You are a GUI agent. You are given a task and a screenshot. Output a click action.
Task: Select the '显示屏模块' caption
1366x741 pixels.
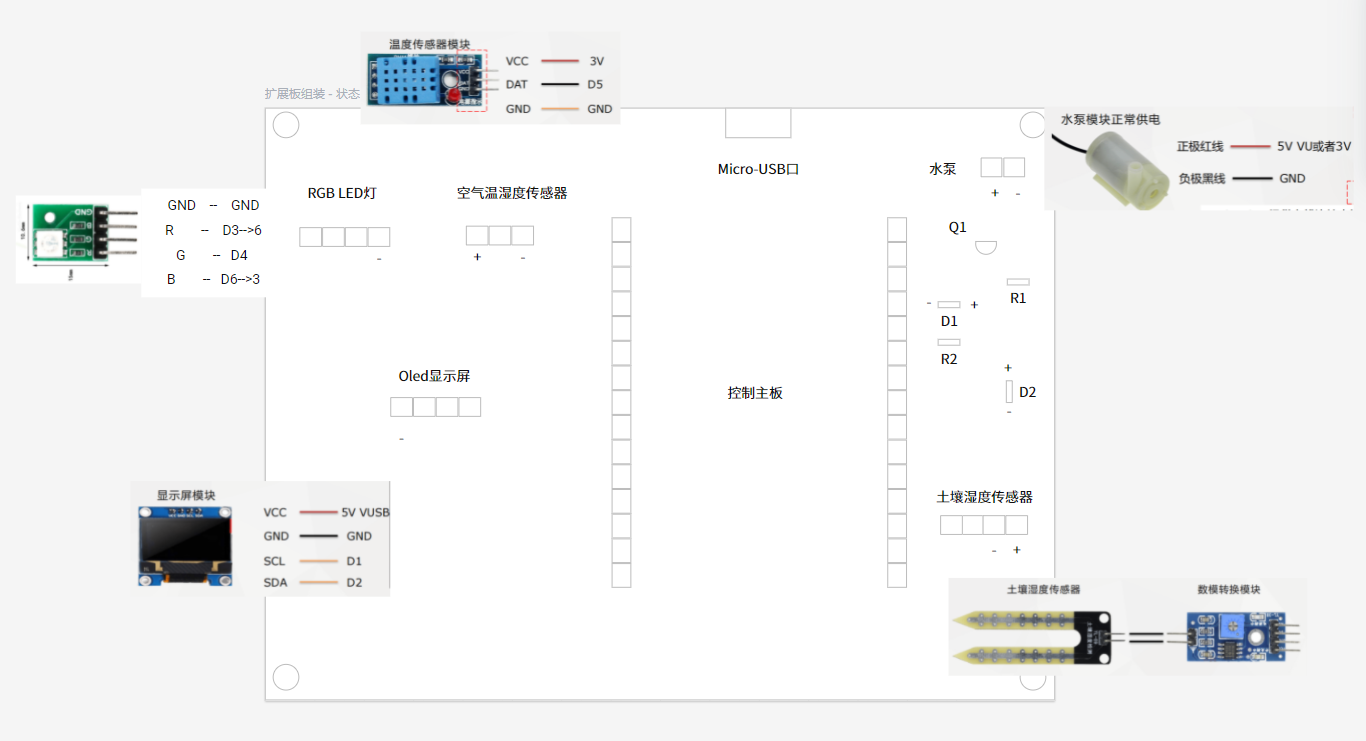point(186,495)
